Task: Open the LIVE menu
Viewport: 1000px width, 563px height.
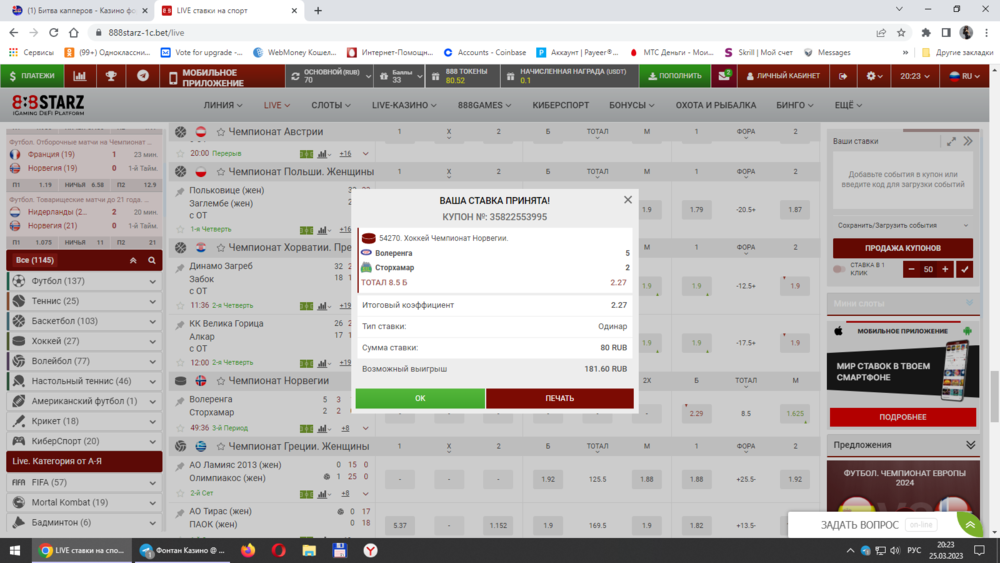Action: [277, 105]
